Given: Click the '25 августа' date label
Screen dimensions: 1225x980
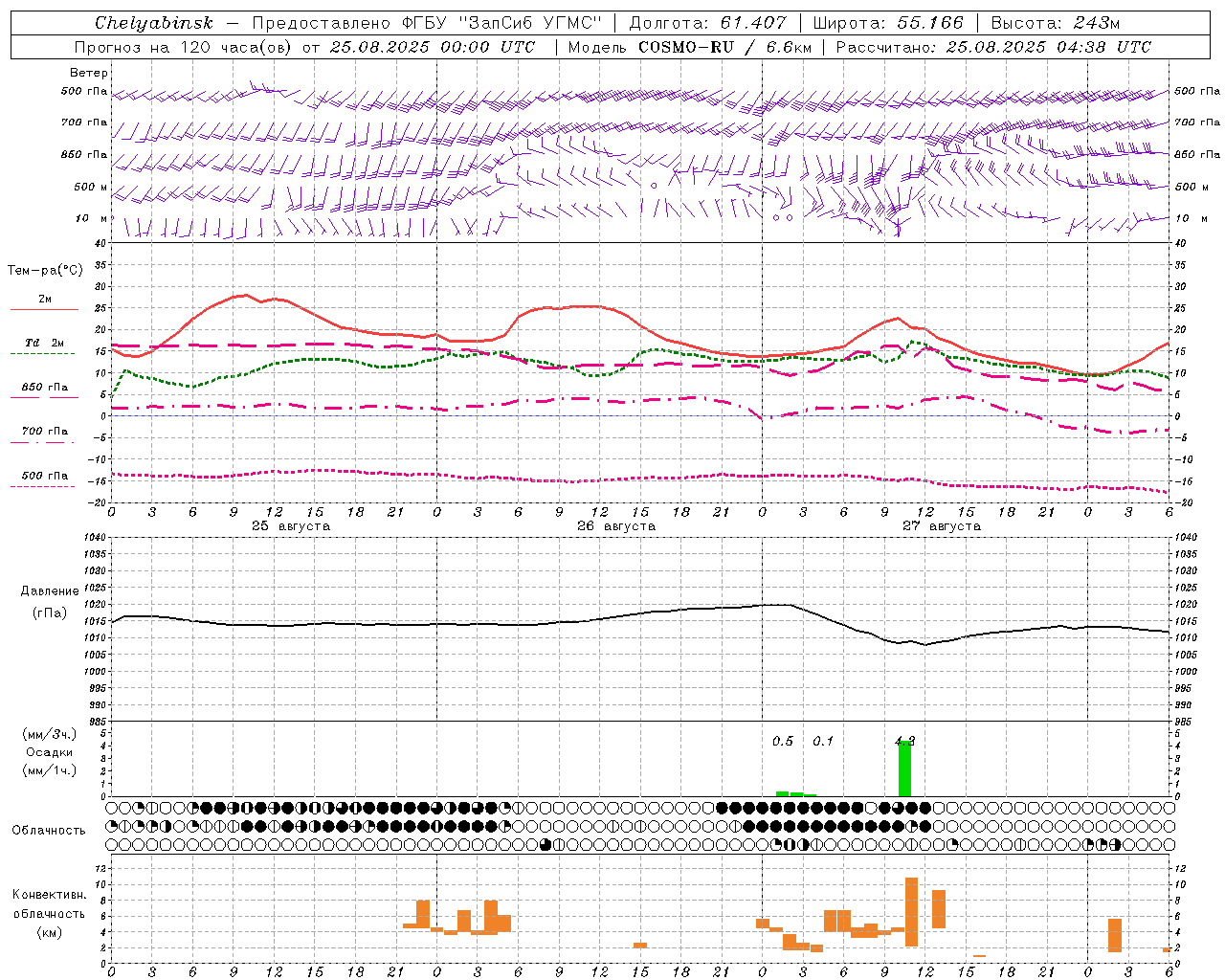Looking at the screenshot, I should pyautogui.click(x=291, y=526).
